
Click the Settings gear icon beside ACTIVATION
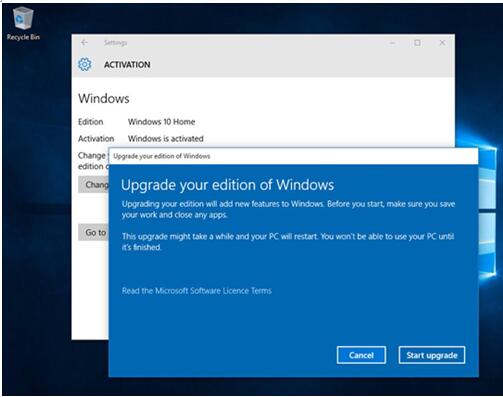(x=85, y=64)
